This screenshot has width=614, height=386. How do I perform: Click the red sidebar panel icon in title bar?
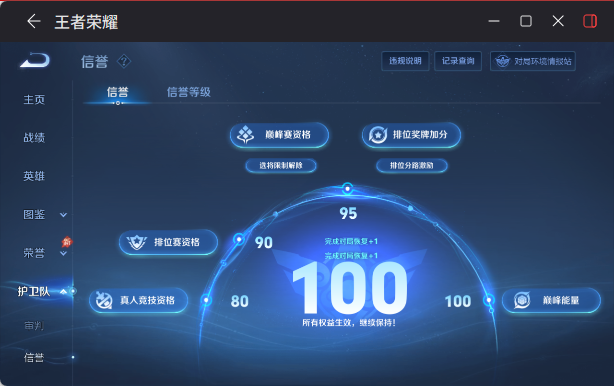coord(590,21)
